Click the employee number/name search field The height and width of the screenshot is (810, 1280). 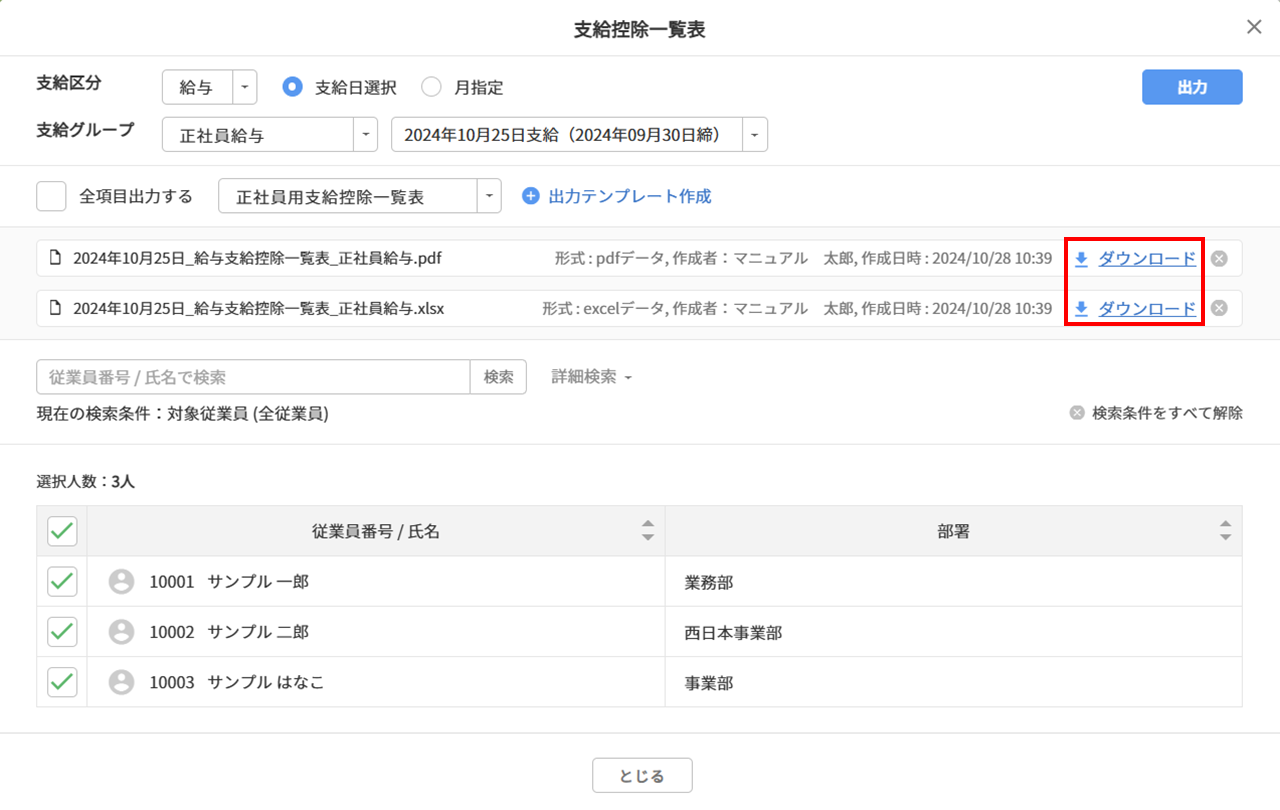253,377
